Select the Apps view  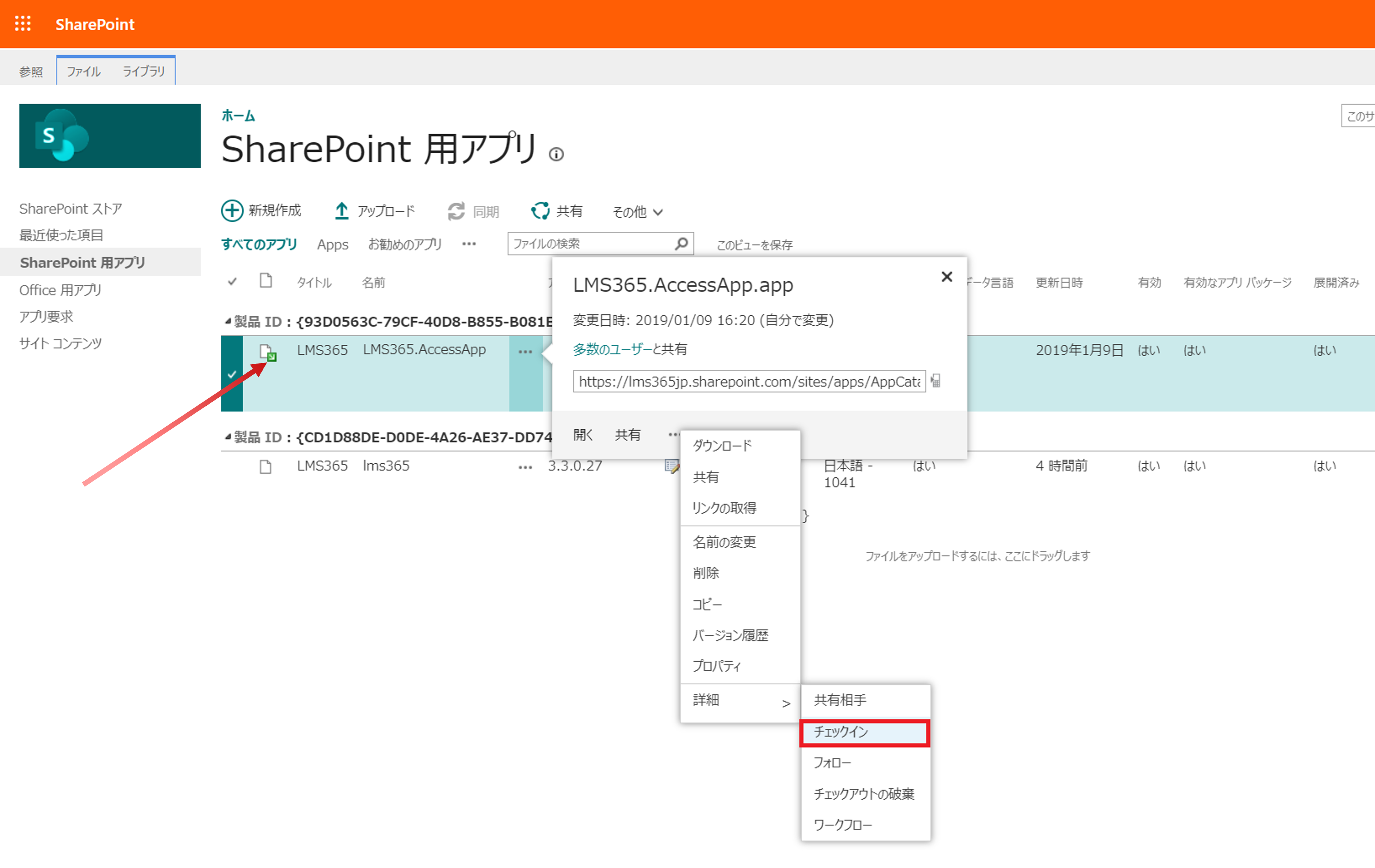coord(332,245)
